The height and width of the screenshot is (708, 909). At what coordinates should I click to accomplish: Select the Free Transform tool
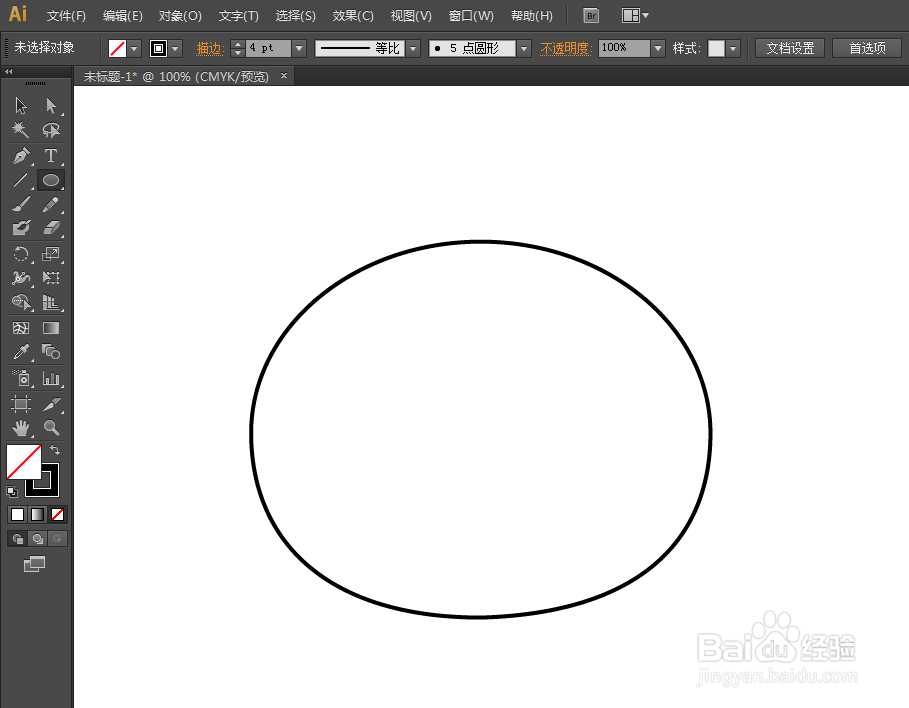pyautogui.click(x=51, y=278)
